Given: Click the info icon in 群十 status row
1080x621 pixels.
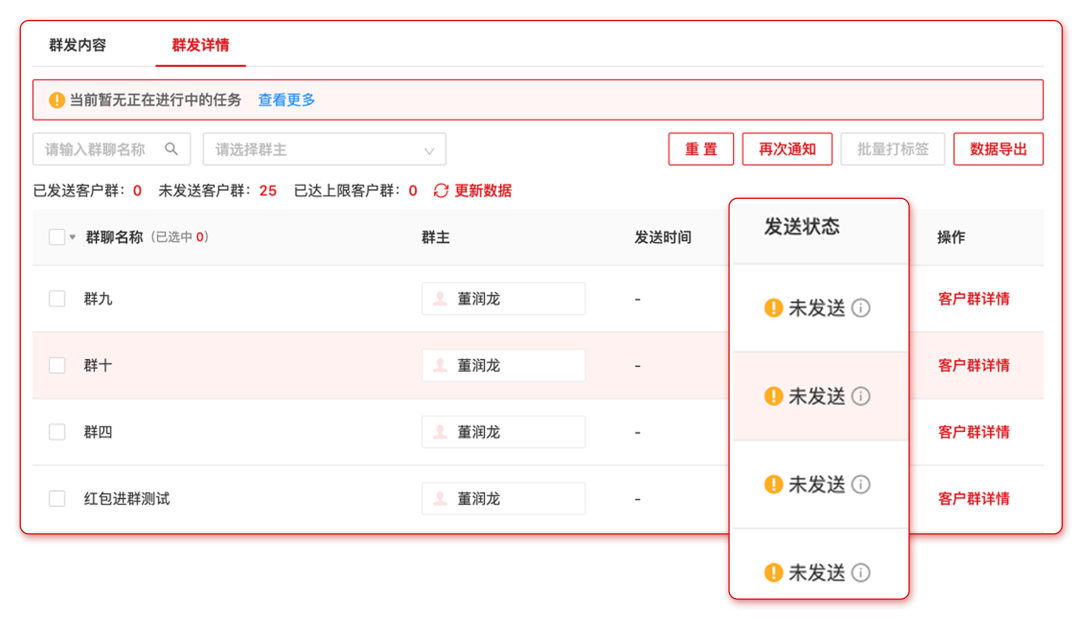Looking at the screenshot, I should tap(860, 396).
